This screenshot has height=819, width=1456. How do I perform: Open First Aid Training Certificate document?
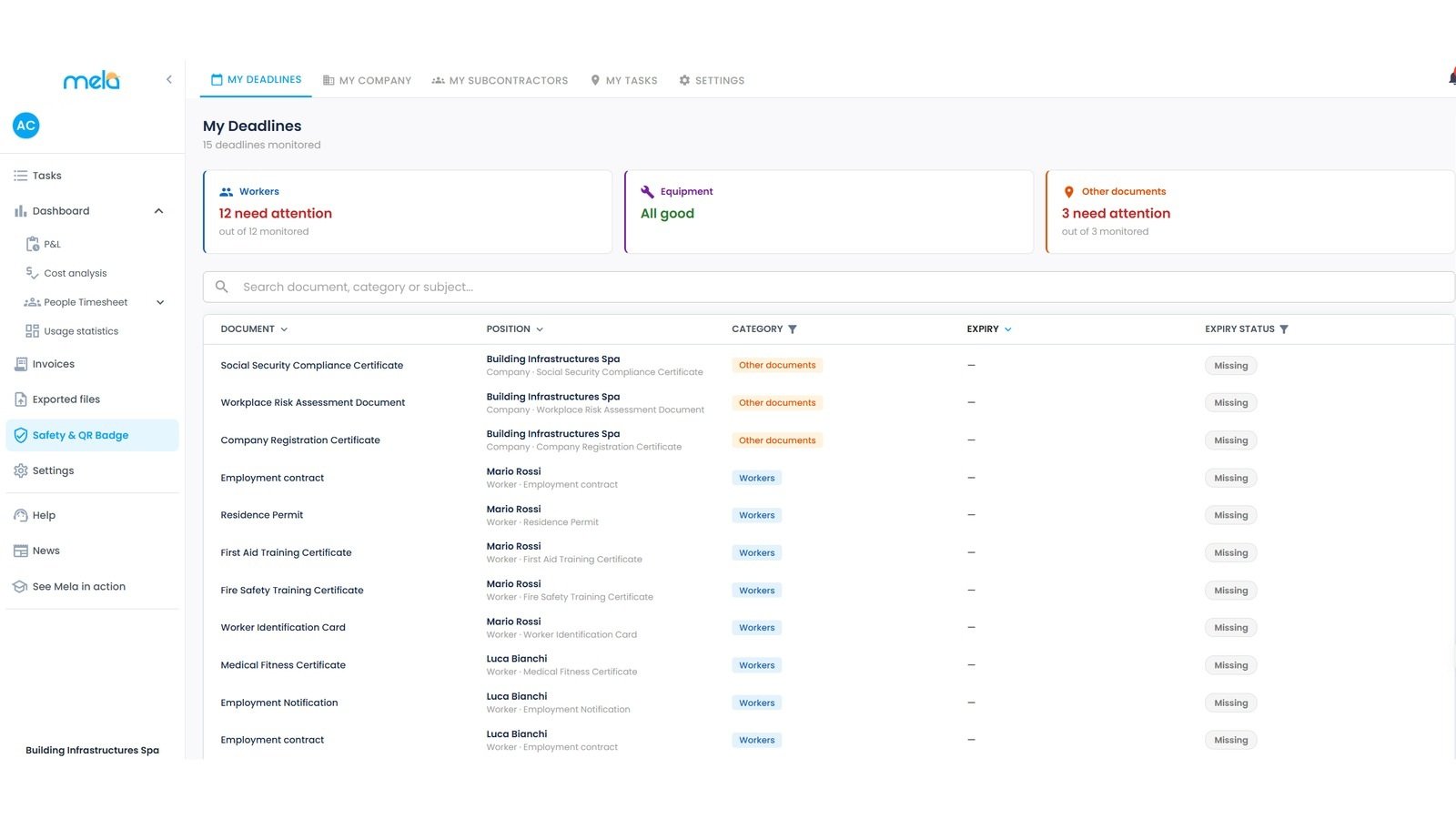click(286, 552)
